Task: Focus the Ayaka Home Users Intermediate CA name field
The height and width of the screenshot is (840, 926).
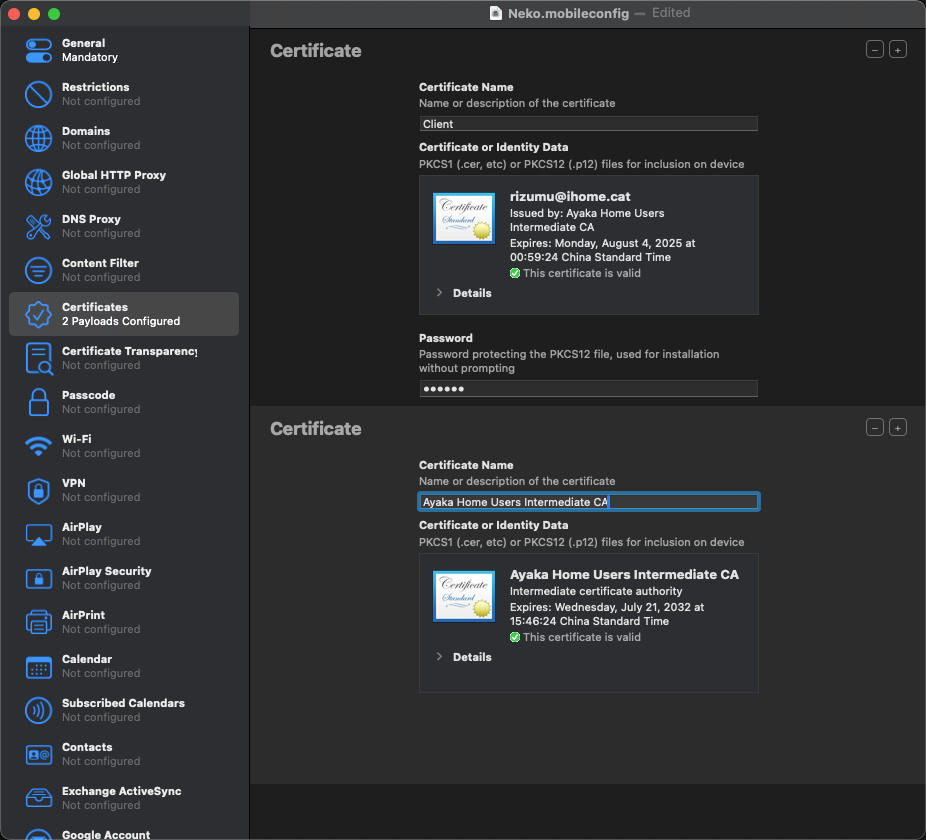Action: 588,502
